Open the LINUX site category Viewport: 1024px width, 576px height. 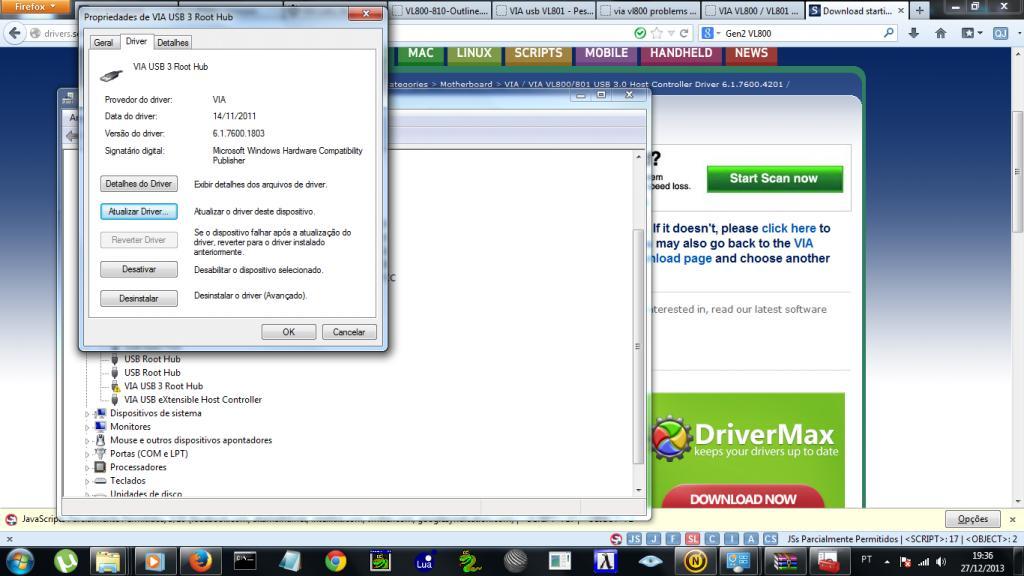click(x=473, y=54)
